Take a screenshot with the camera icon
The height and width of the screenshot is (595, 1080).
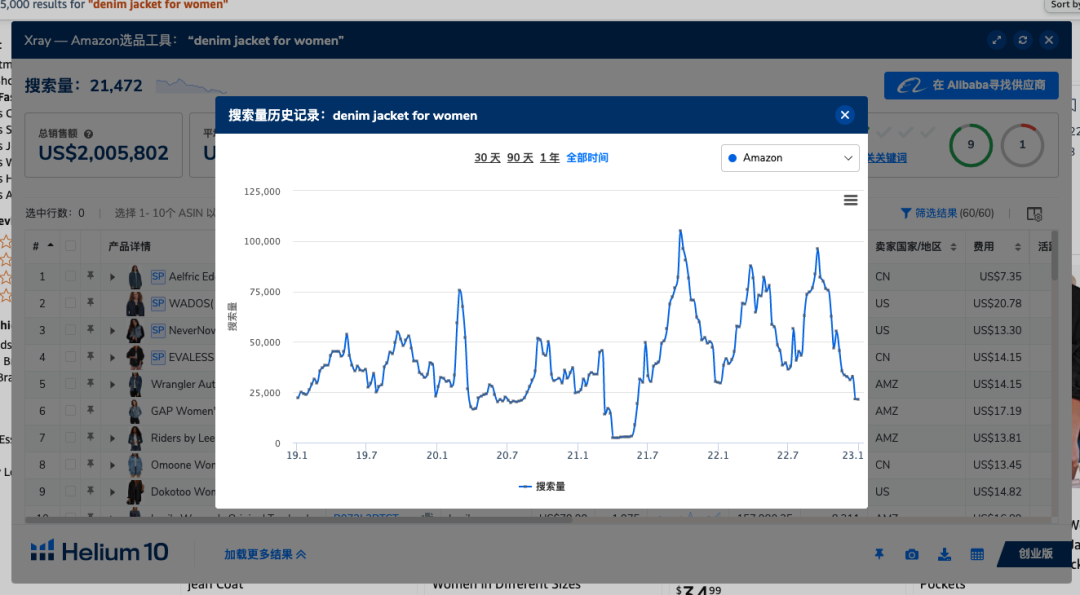(912, 554)
